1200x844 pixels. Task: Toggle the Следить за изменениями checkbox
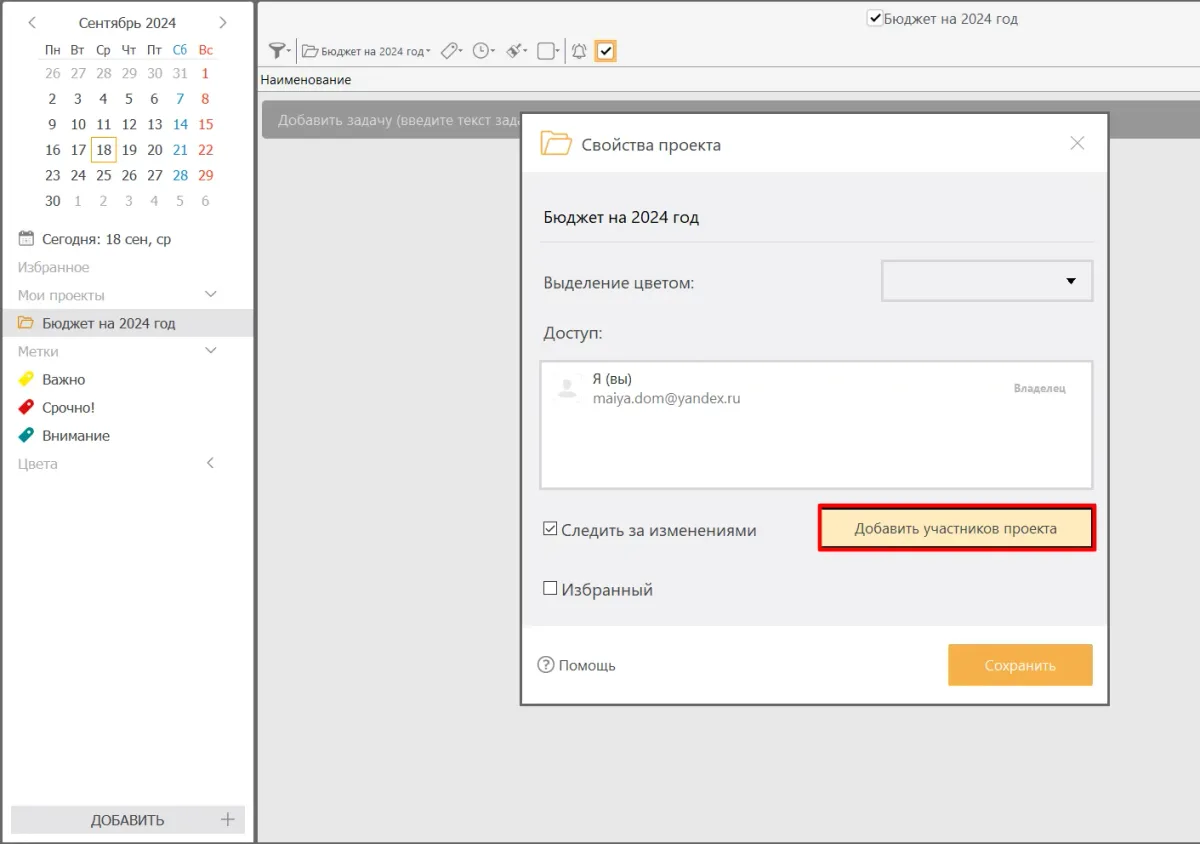550,529
